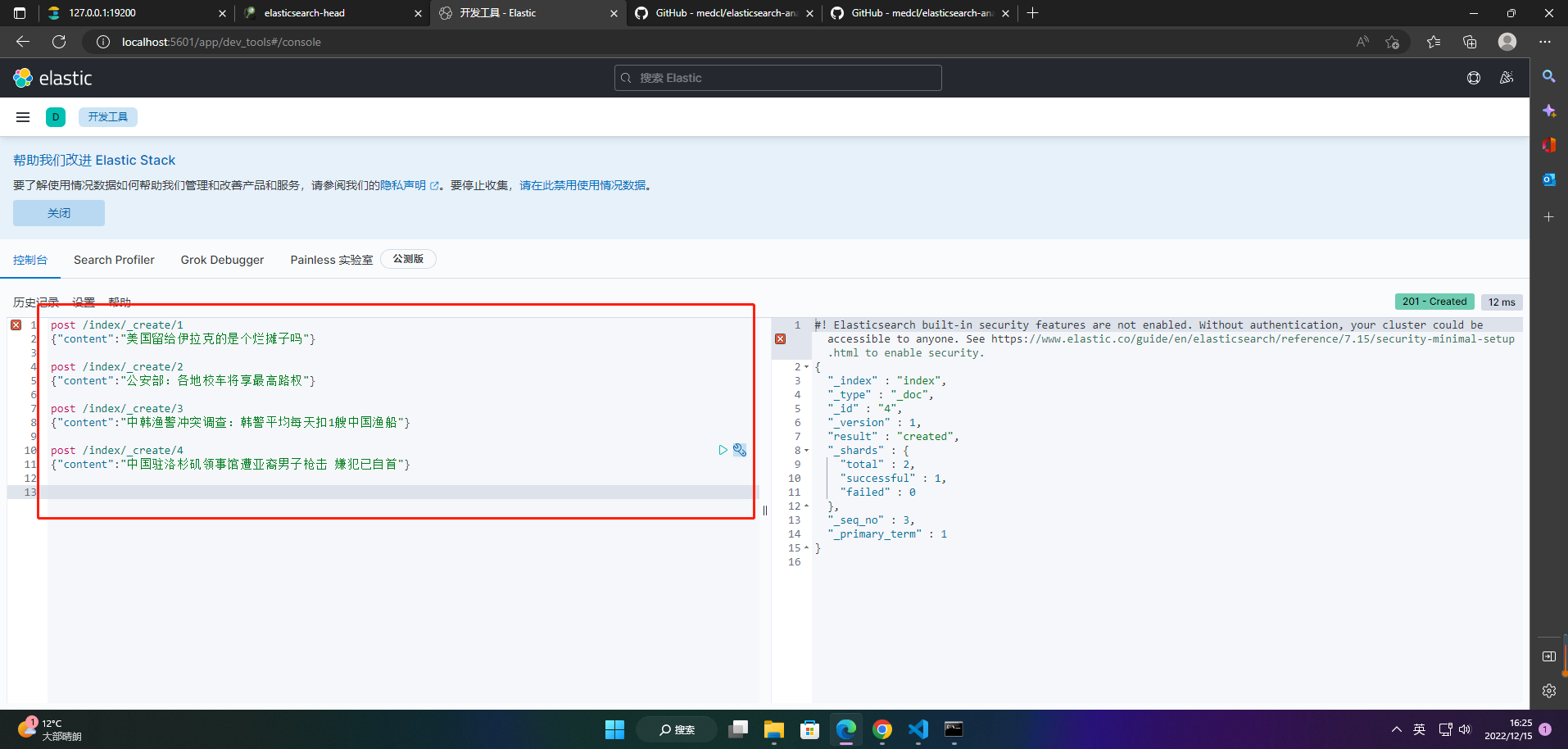The height and width of the screenshot is (749, 1568).
Task: Open File Explorer from taskbar
Action: (x=773, y=729)
